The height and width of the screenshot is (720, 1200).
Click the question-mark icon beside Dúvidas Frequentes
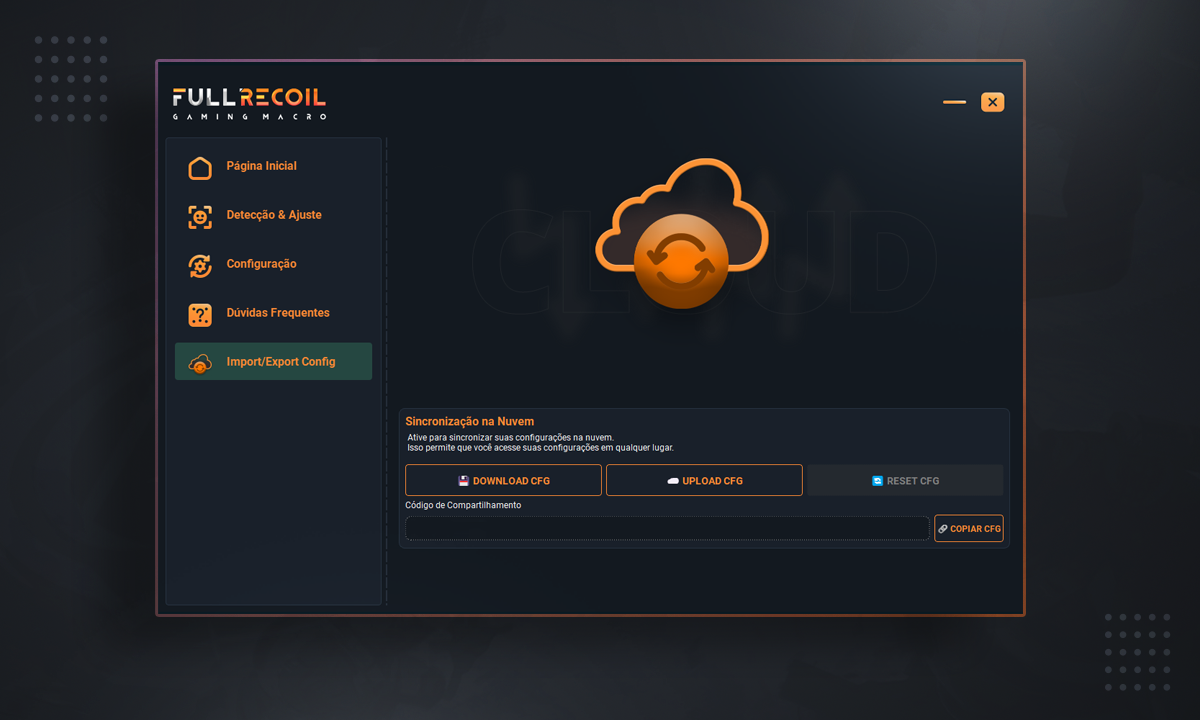coord(200,314)
